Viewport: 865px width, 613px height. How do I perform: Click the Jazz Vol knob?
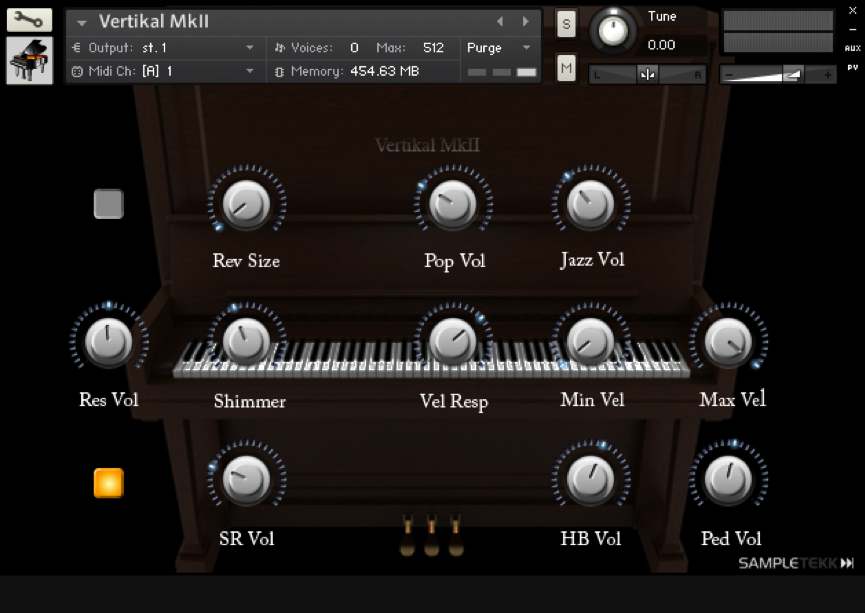pyautogui.click(x=591, y=204)
